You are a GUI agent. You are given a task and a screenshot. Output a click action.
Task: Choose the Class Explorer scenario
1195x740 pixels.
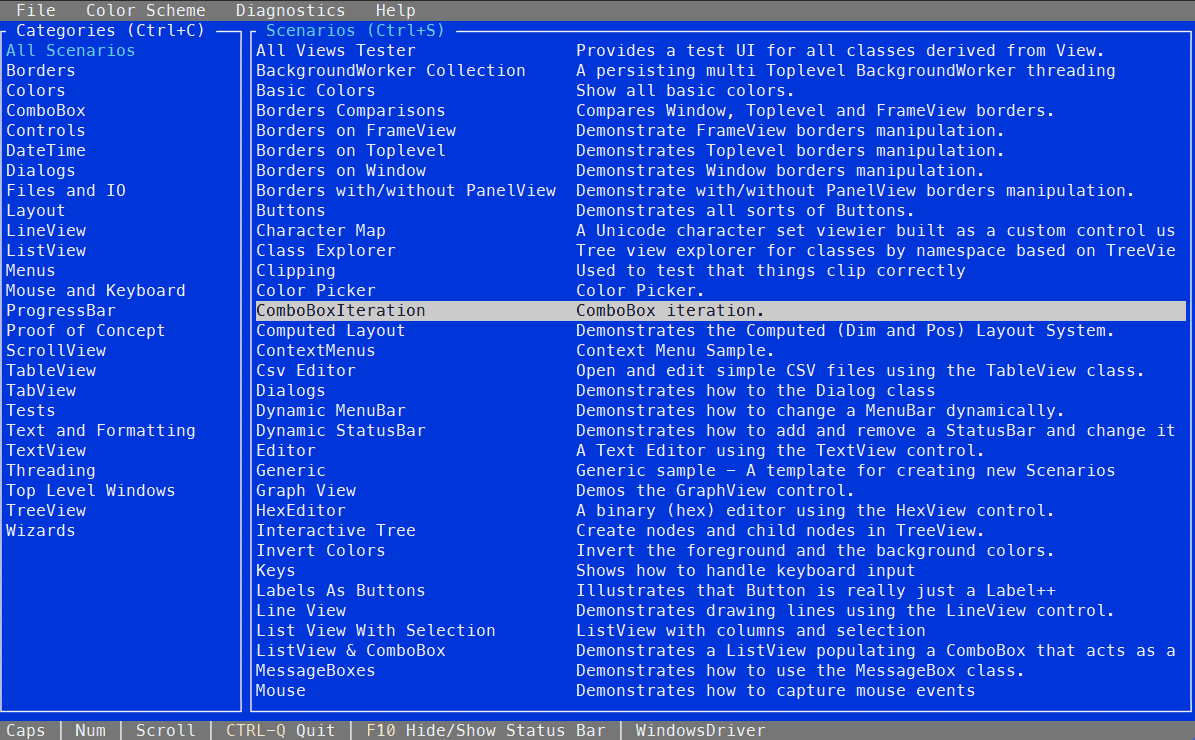pos(325,250)
